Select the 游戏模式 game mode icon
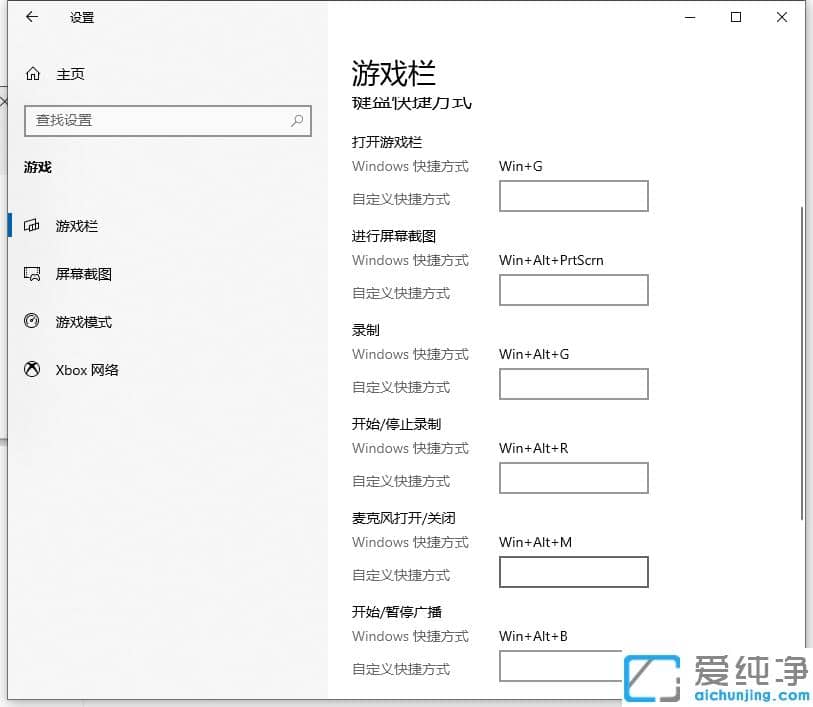813x707 pixels. click(32, 321)
